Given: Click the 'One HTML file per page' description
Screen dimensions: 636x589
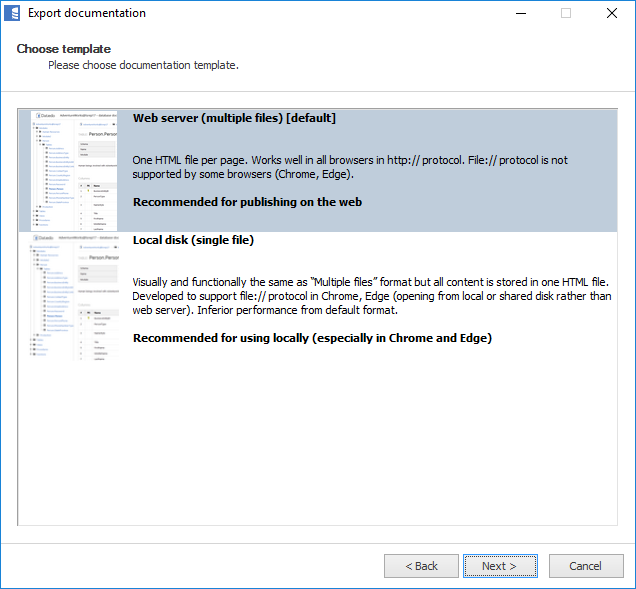Looking at the screenshot, I should [x=350, y=166].
